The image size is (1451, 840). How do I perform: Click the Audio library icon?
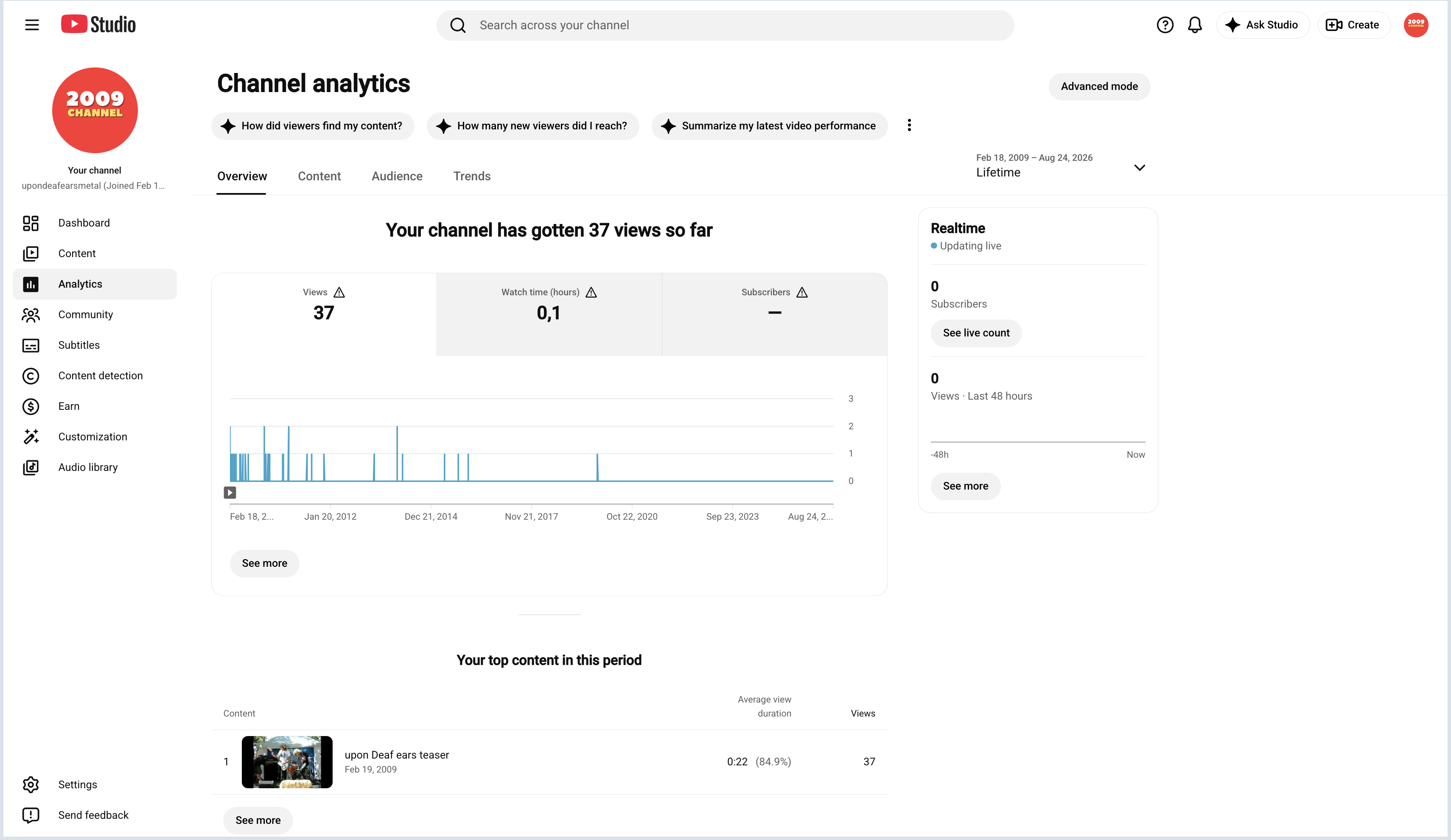tap(31, 467)
